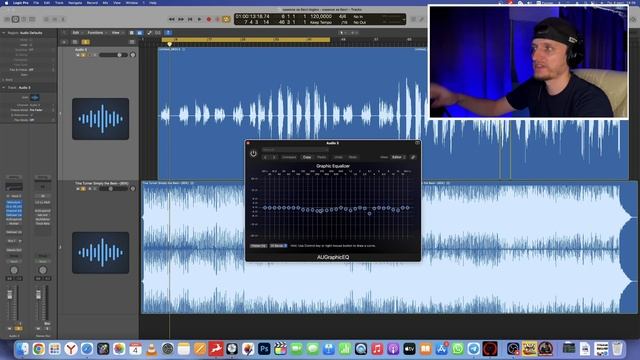Adjust the Audio 3 track volume slider

click(113, 55)
